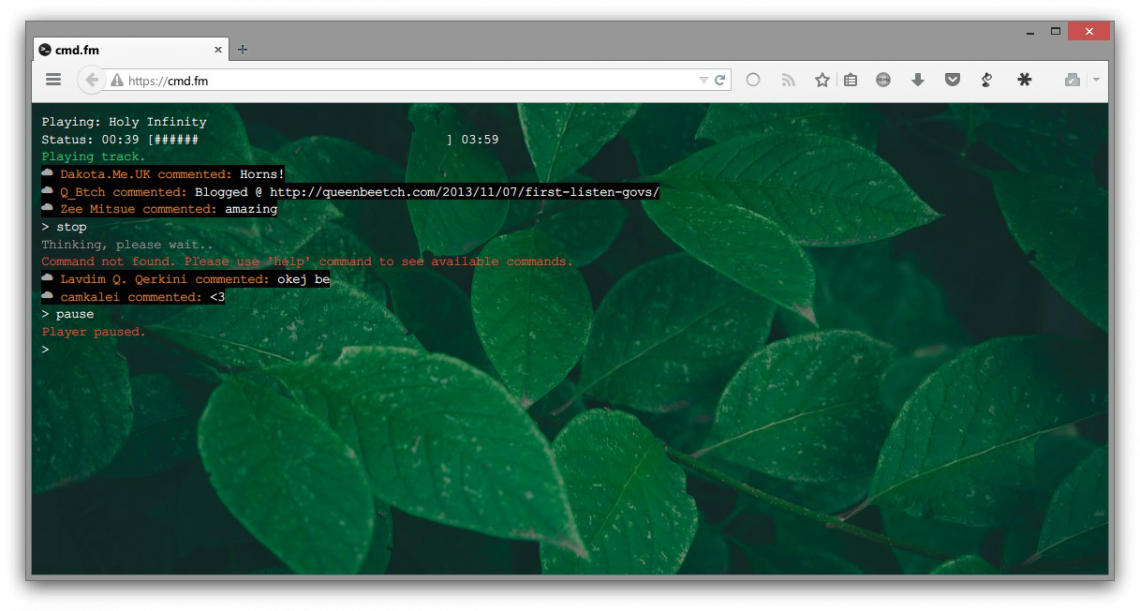Expand the URL history dropdown arrow
This screenshot has width=1140, height=611.
703,80
